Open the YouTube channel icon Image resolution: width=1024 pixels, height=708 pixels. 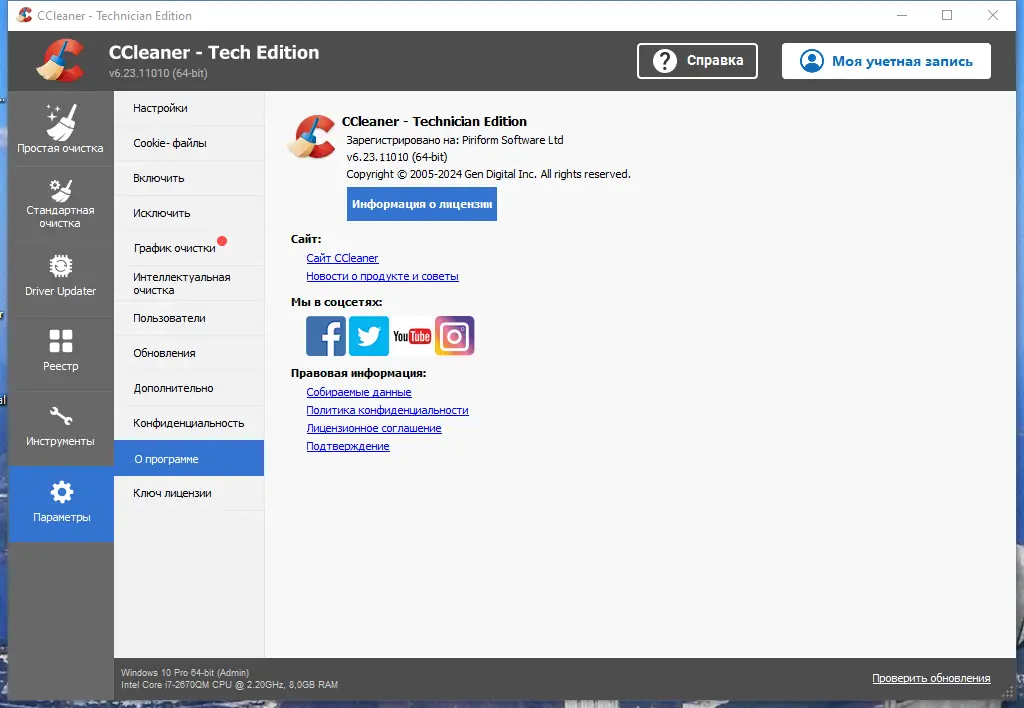click(411, 336)
